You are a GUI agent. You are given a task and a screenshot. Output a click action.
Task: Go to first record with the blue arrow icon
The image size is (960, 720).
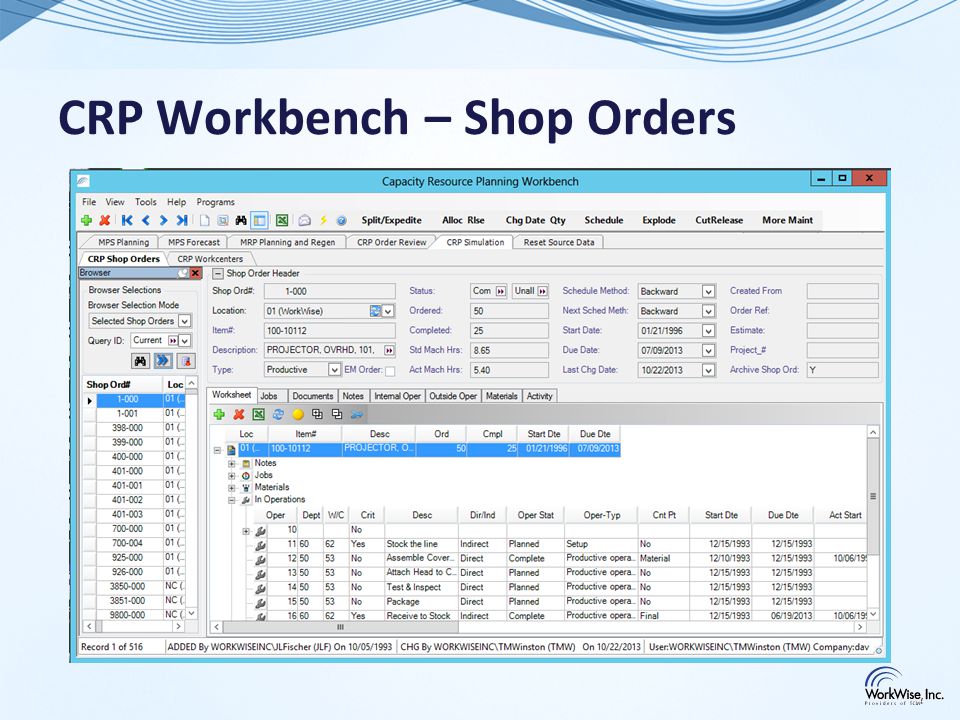pos(127,220)
